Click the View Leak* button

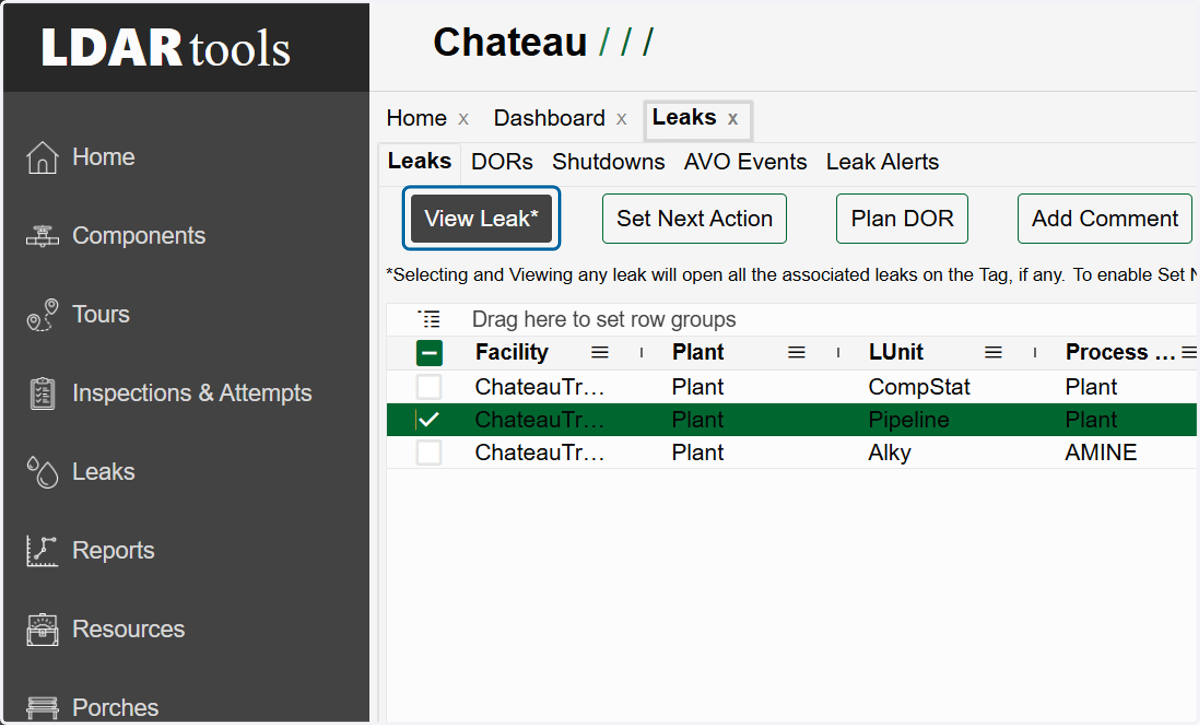point(481,218)
